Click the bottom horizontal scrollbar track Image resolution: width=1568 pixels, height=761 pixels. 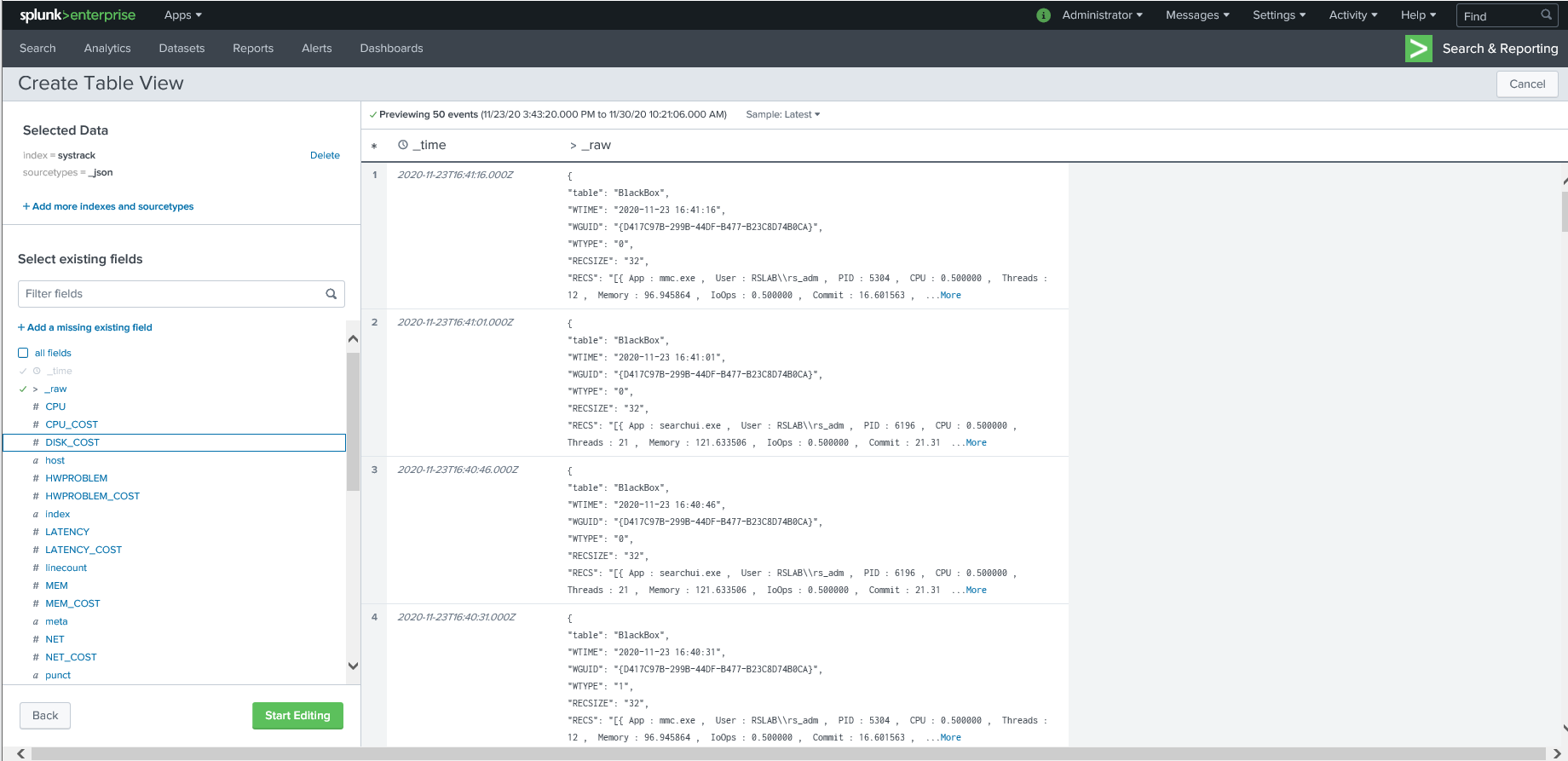pos(788,753)
